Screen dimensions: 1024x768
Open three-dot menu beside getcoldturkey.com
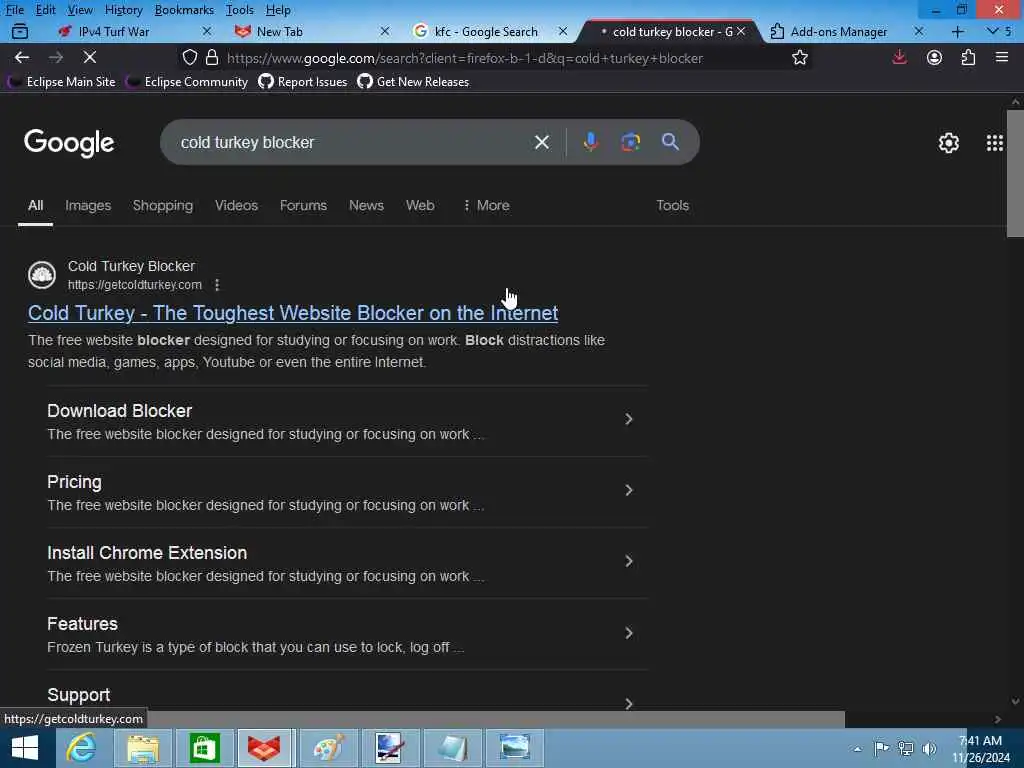[x=217, y=285]
